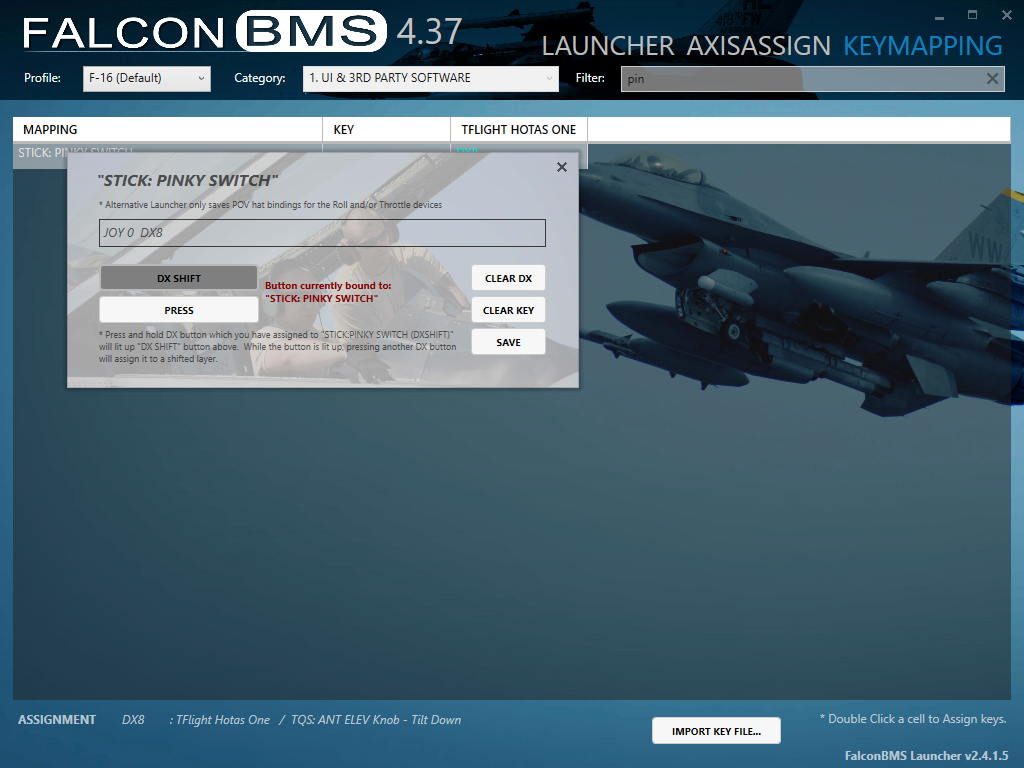Click the MAPPING column header

[x=168, y=129]
